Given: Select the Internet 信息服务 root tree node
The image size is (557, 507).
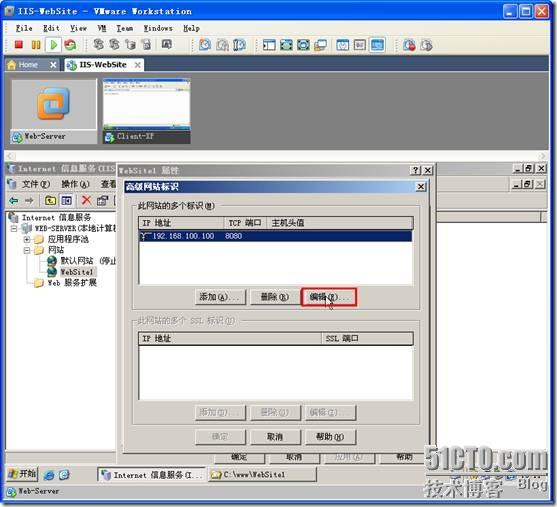Looking at the screenshot, I should [50, 217].
